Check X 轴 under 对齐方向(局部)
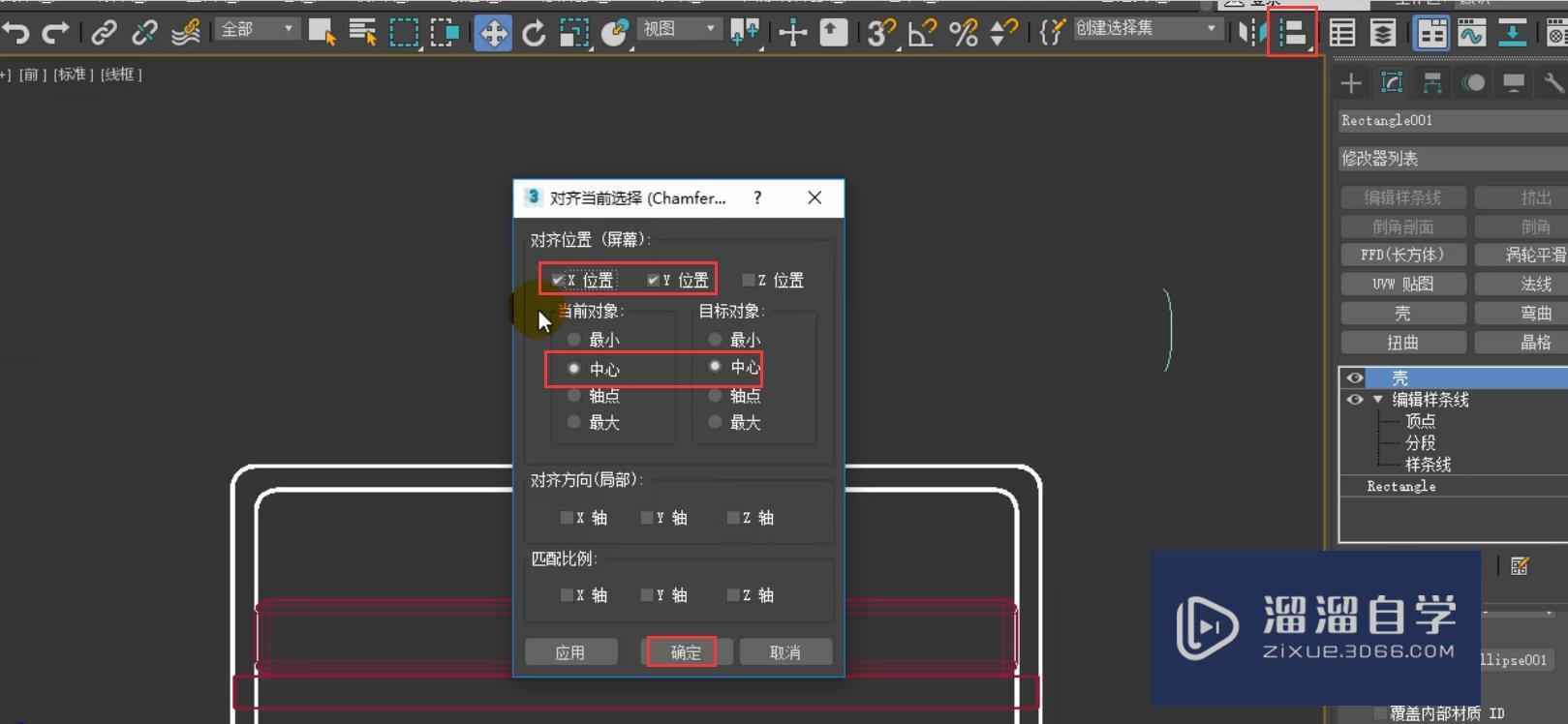 pyautogui.click(x=567, y=518)
